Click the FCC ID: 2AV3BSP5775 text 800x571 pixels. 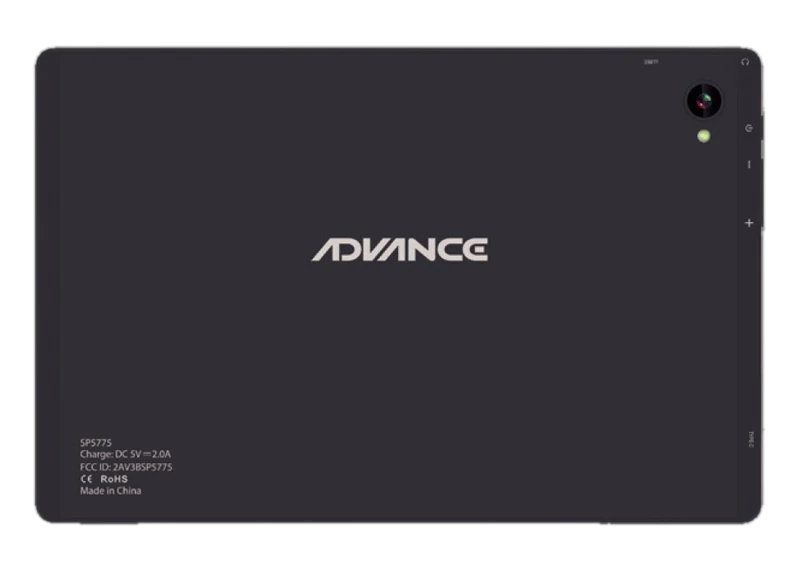(x=126, y=467)
